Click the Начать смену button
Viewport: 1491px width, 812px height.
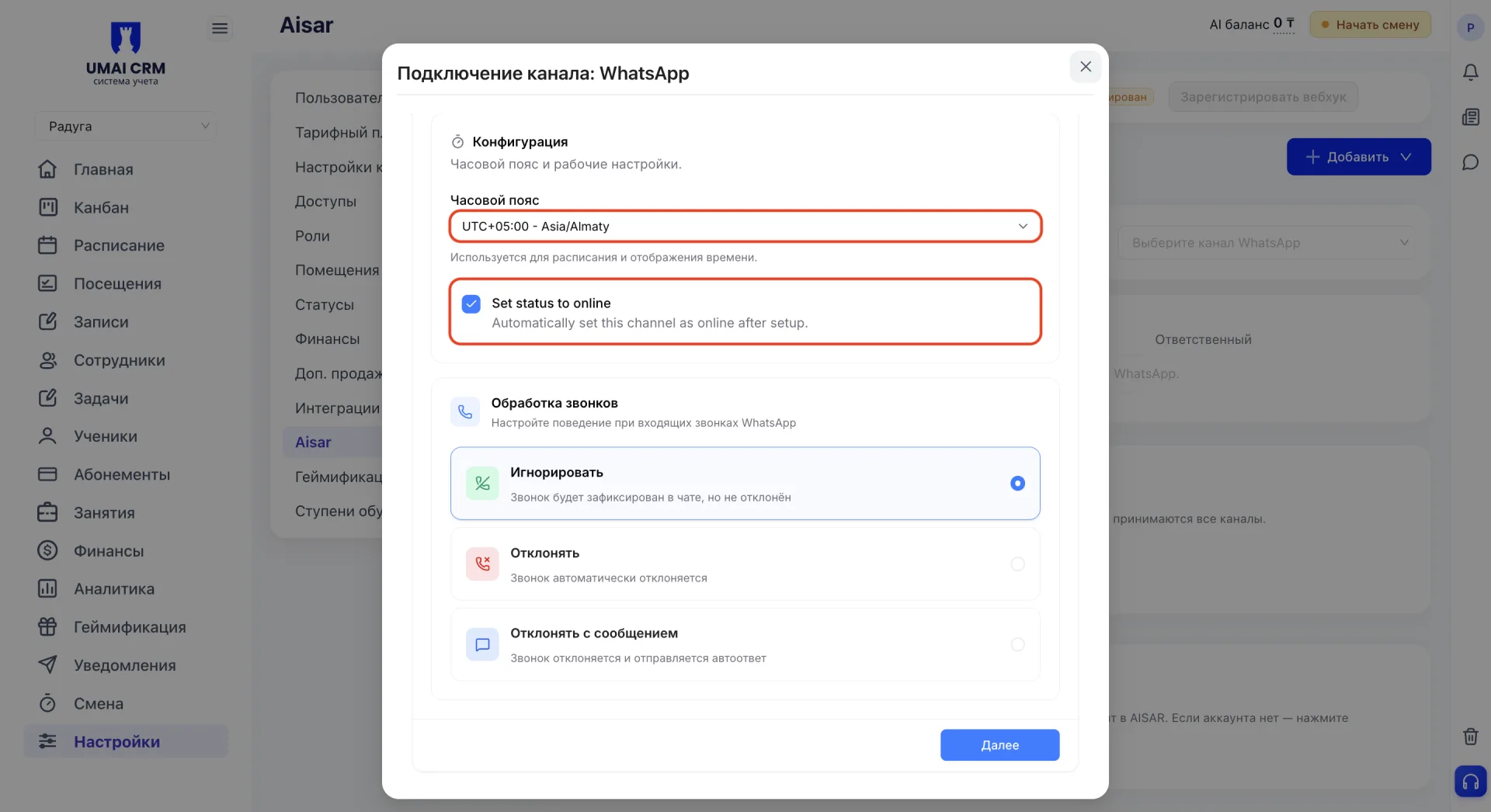click(x=1370, y=25)
